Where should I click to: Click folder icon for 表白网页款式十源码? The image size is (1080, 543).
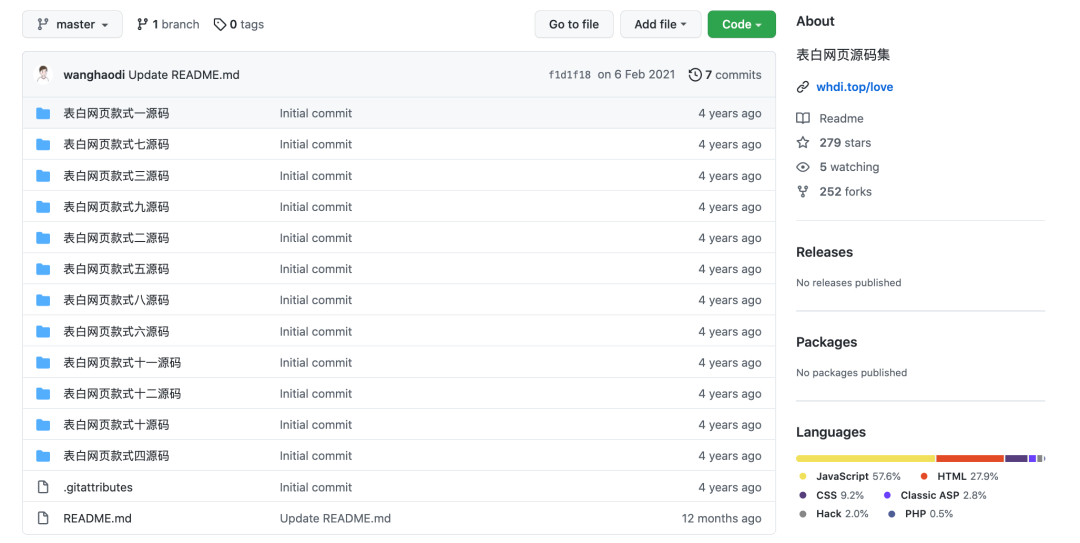(x=43, y=424)
